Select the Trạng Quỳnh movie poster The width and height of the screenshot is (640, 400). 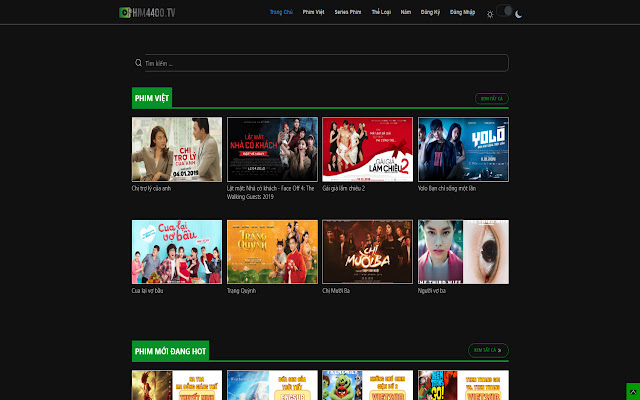pos(272,251)
